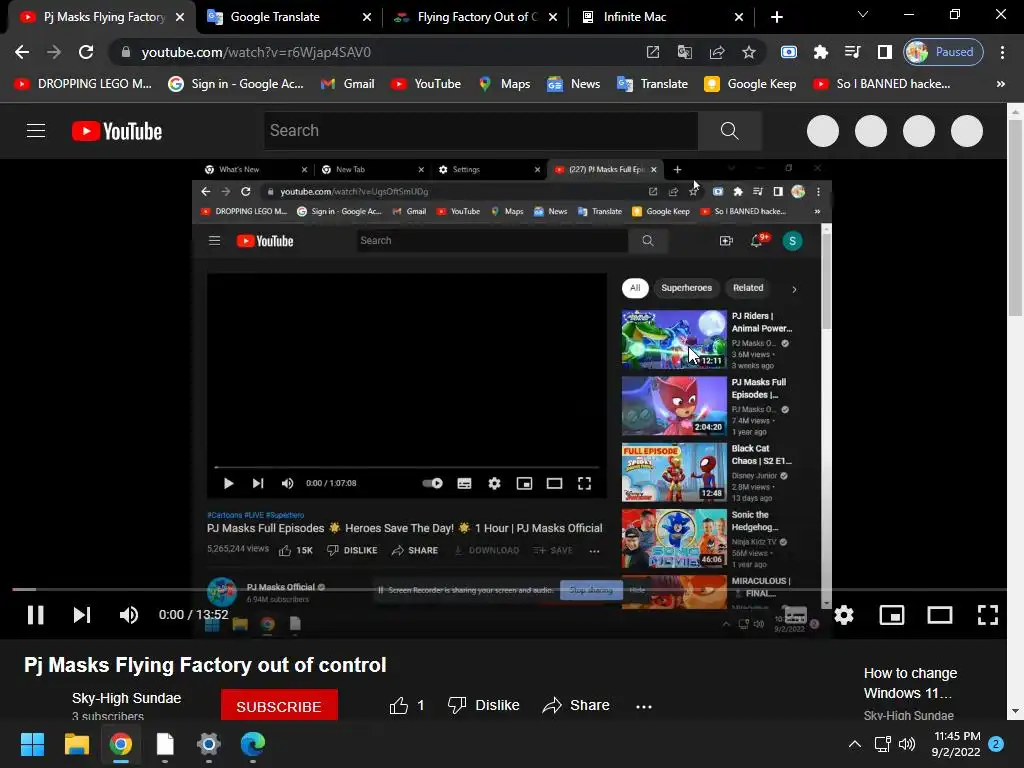1024x768 pixels.
Task: Focus the YouTube search box
Action: (481, 131)
